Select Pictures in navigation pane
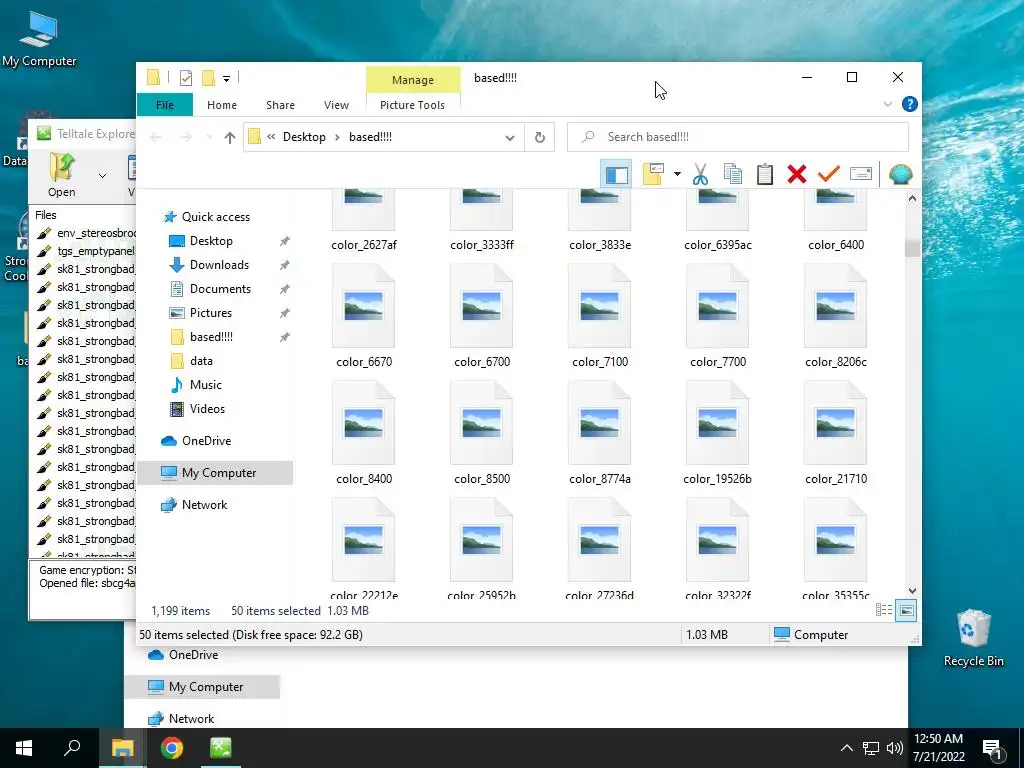1024x768 pixels. coord(210,313)
